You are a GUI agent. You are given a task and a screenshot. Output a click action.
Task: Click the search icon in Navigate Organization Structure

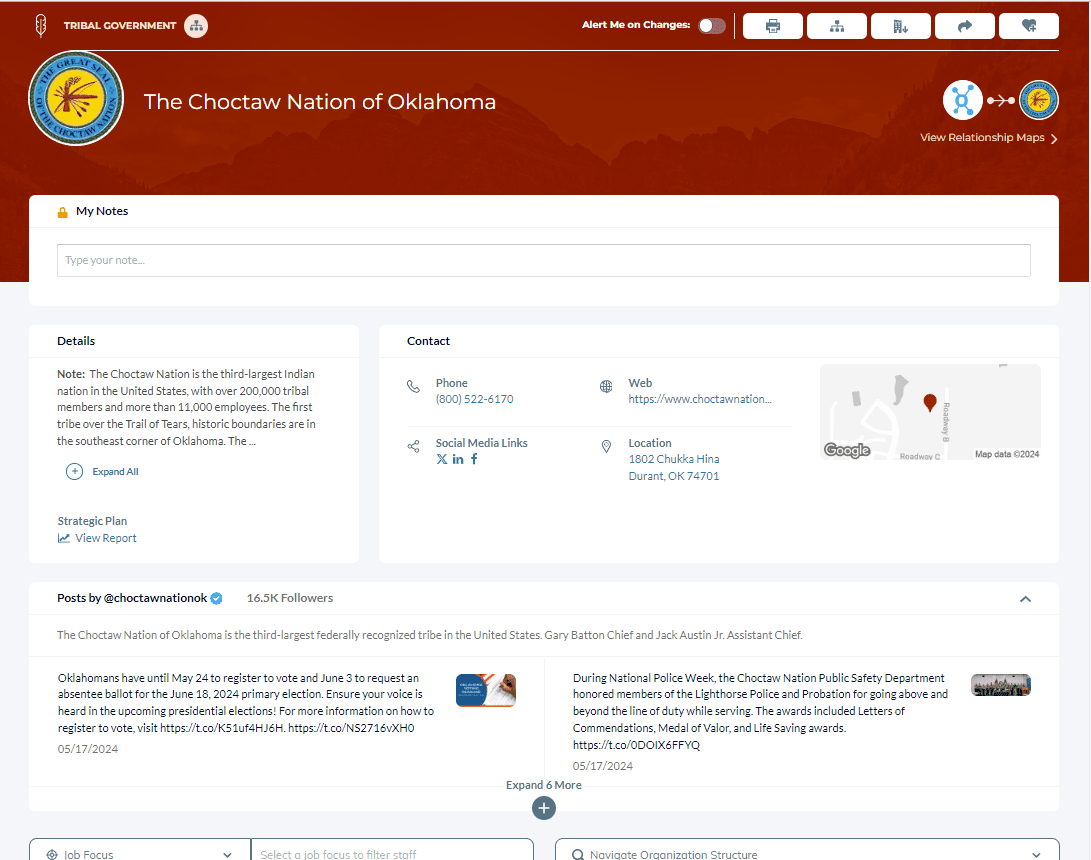click(578, 854)
